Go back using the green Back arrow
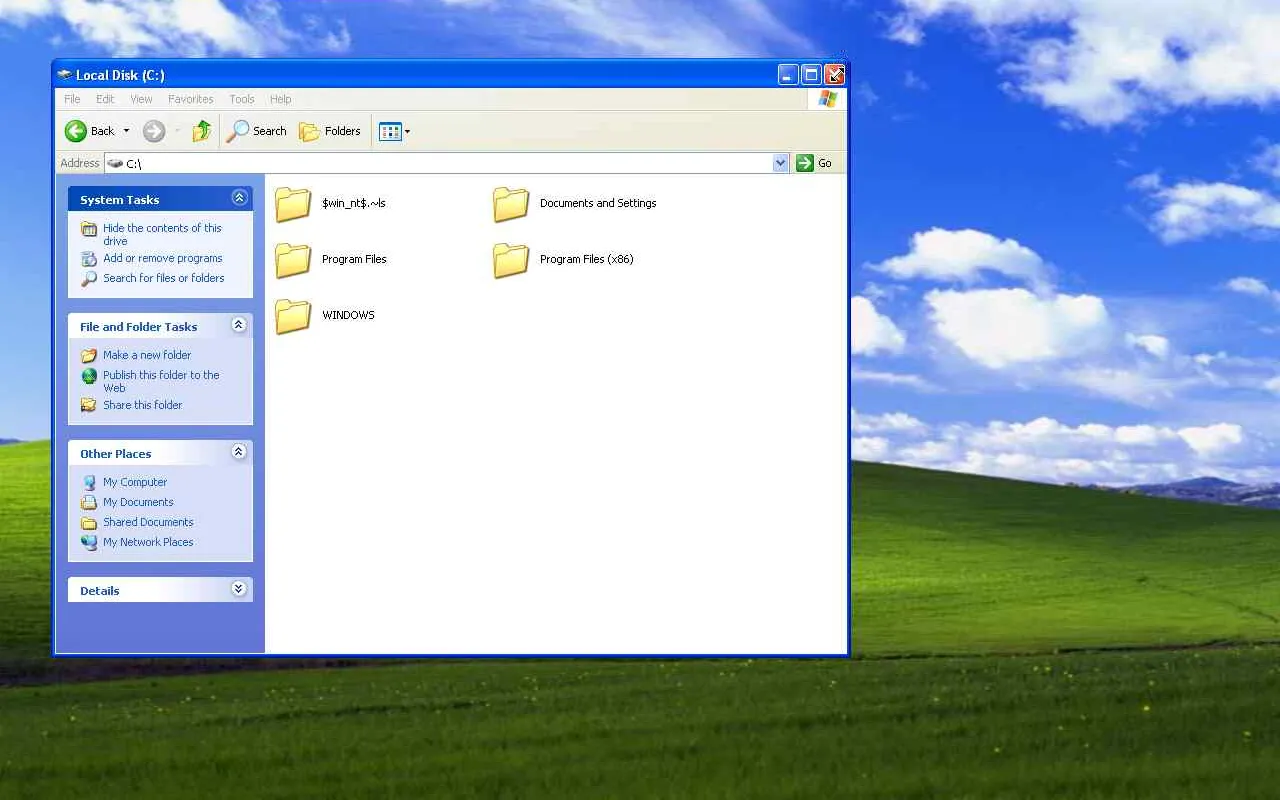Screen dimensions: 1280x800 coord(76,131)
